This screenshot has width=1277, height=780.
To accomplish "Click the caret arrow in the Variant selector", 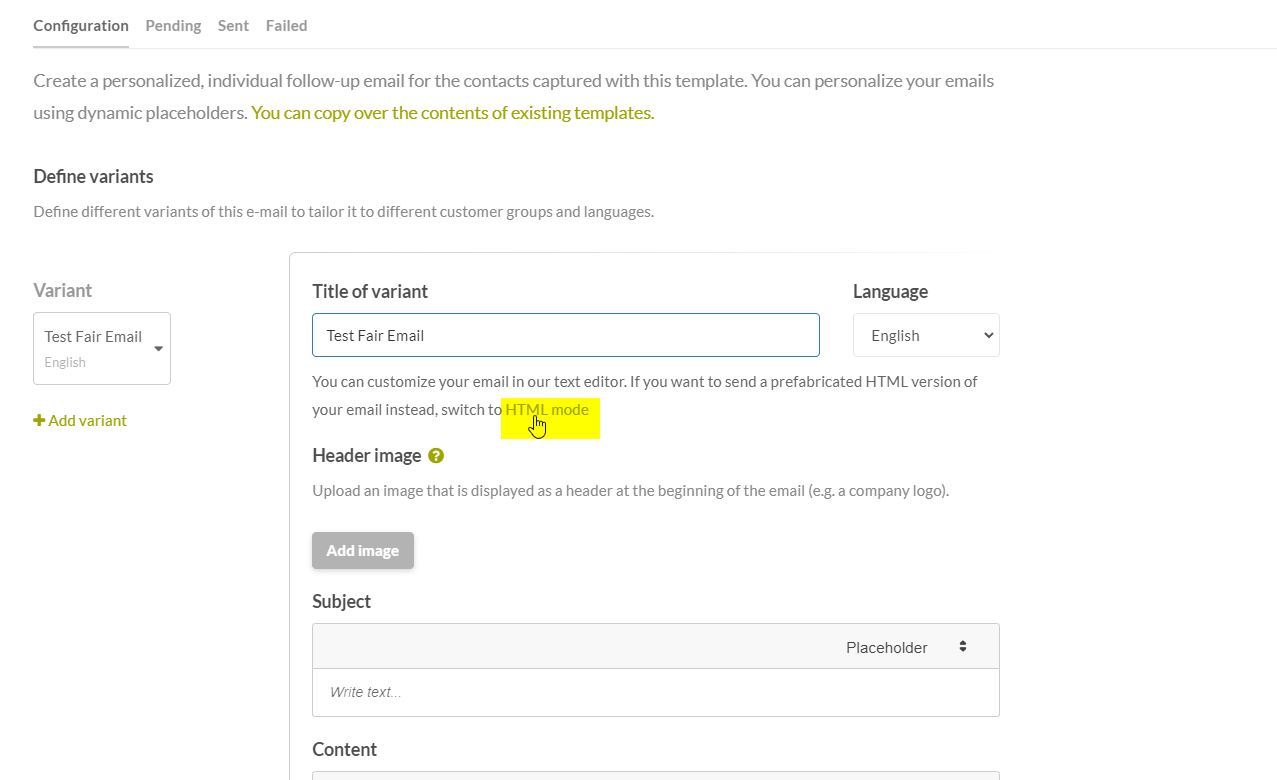I will 158,349.
